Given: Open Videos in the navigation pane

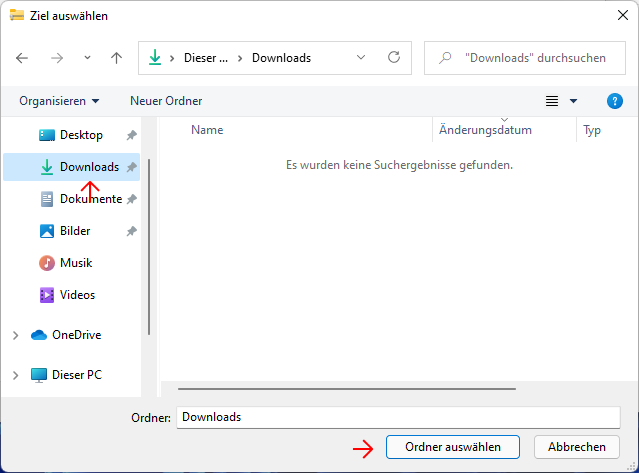Looking at the screenshot, I should pos(77,295).
